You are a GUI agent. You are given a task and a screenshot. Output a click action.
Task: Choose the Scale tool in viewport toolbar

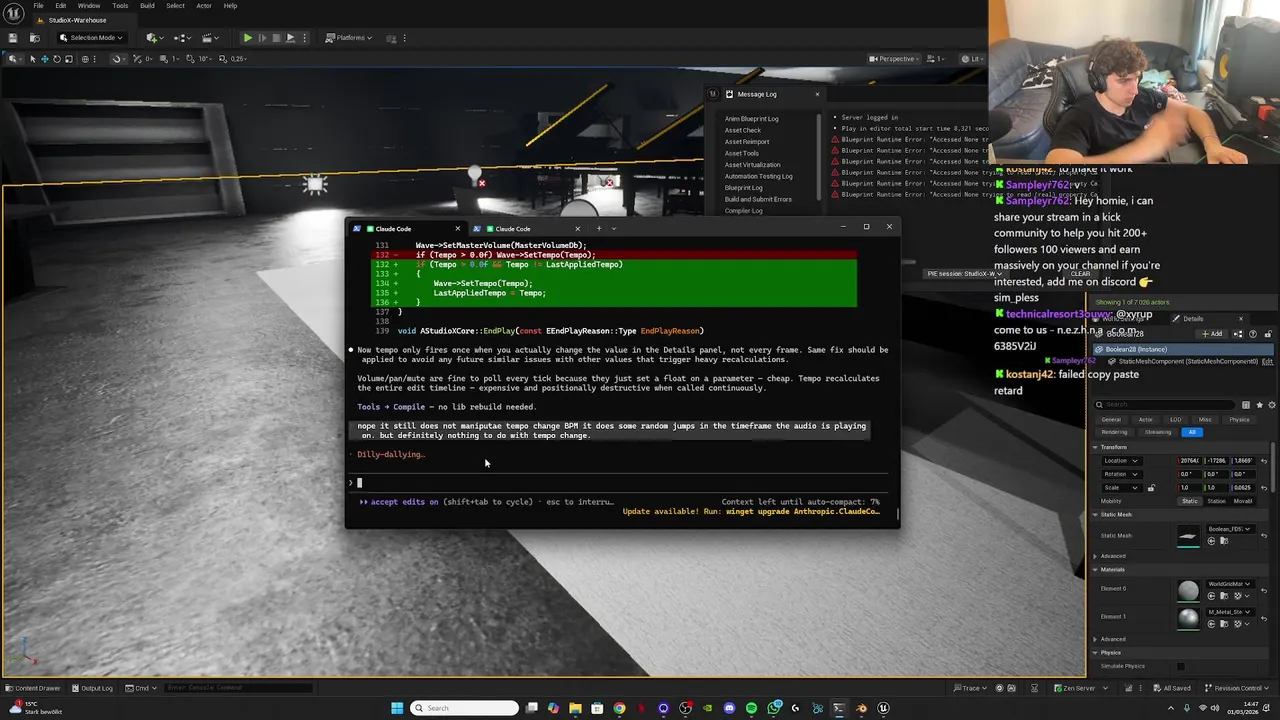68,59
